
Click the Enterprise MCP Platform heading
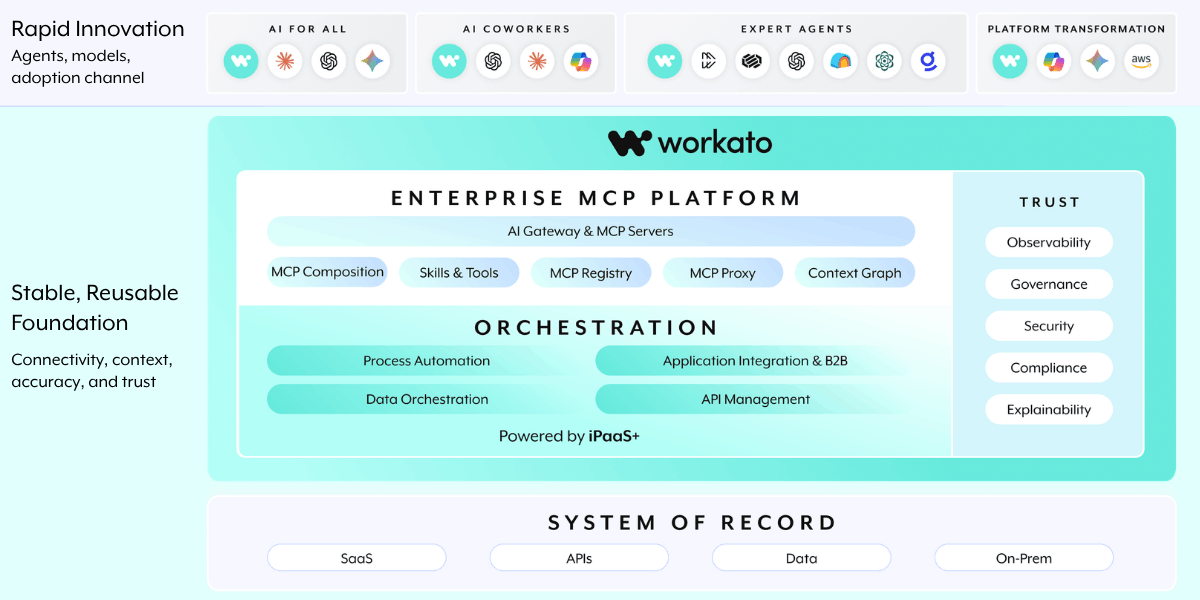pyautogui.click(x=596, y=198)
